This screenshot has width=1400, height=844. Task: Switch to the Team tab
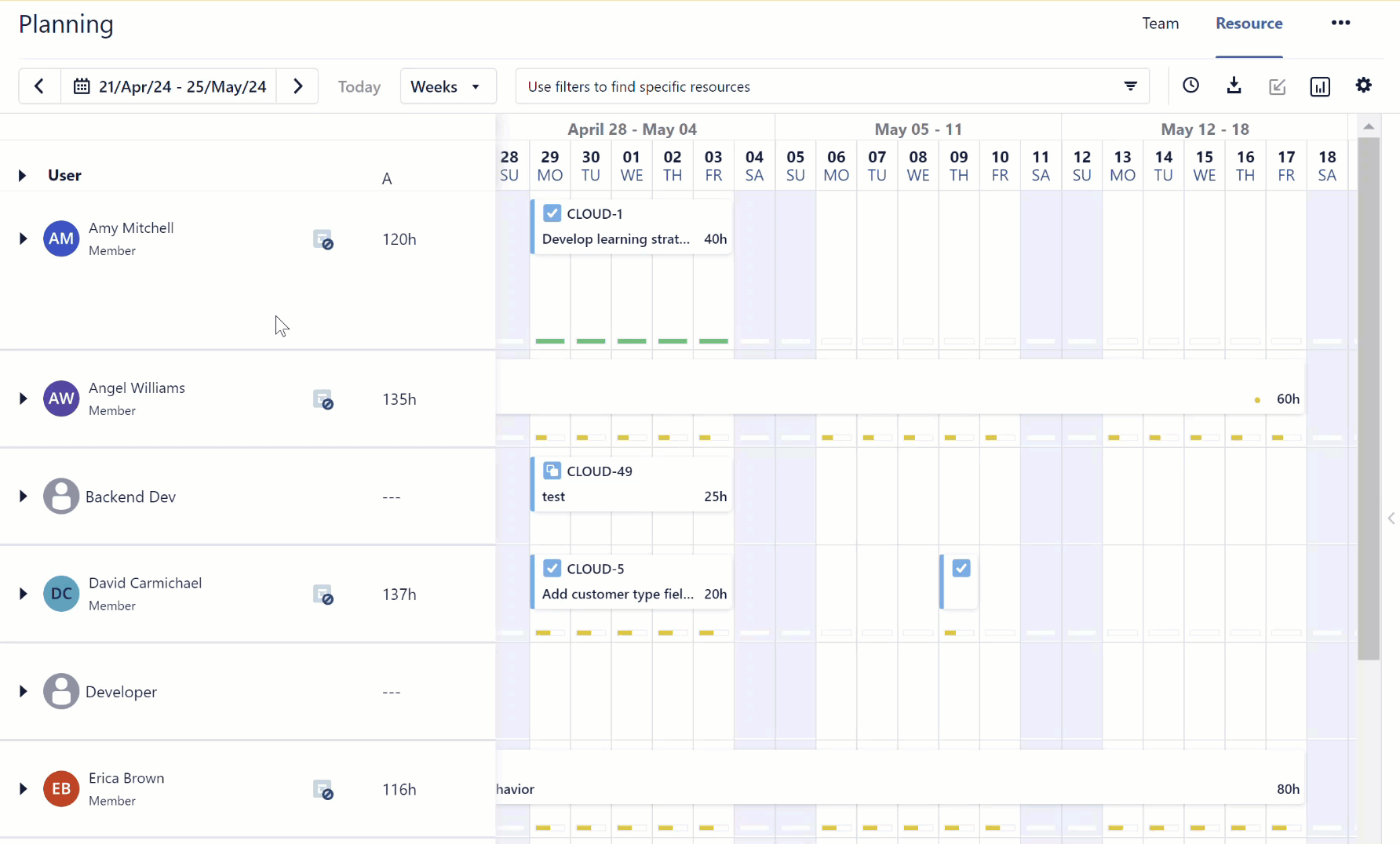pyautogui.click(x=1161, y=24)
